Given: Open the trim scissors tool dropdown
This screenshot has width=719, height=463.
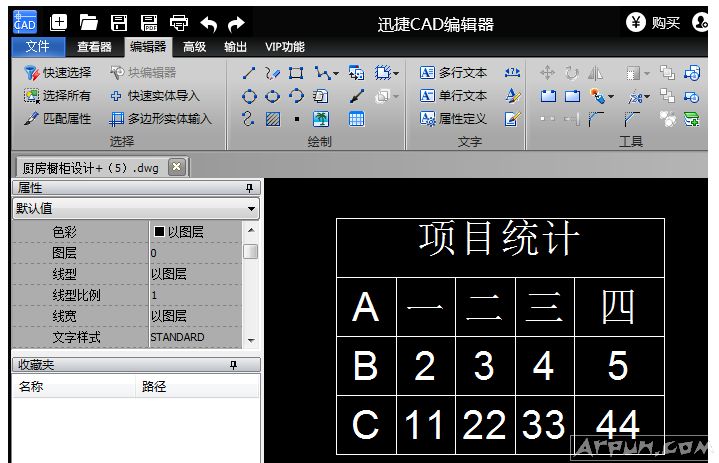Looking at the screenshot, I should (647, 97).
